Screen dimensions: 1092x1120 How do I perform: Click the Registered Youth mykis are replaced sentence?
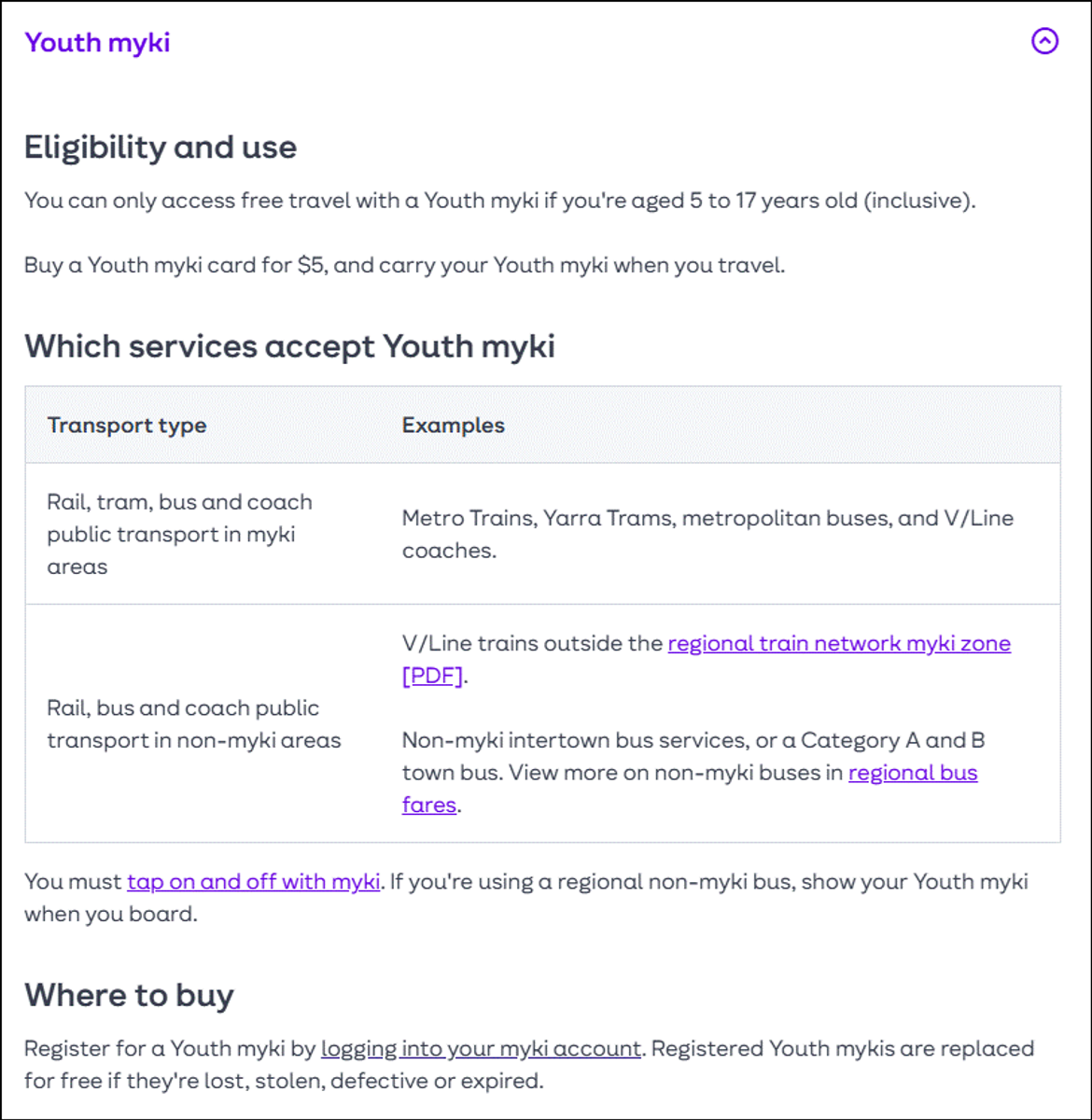tap(842, 1048)
